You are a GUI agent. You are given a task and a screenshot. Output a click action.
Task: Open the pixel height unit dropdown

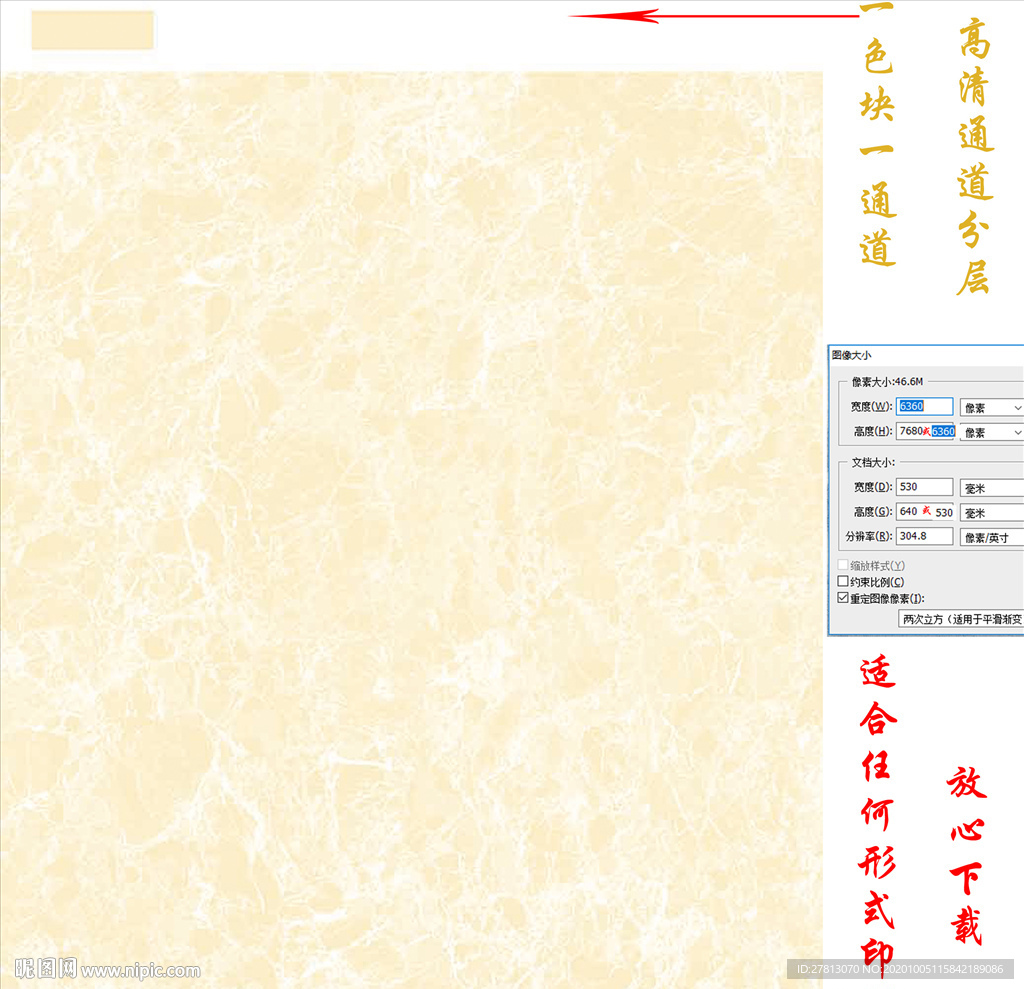tap(991, 432)
